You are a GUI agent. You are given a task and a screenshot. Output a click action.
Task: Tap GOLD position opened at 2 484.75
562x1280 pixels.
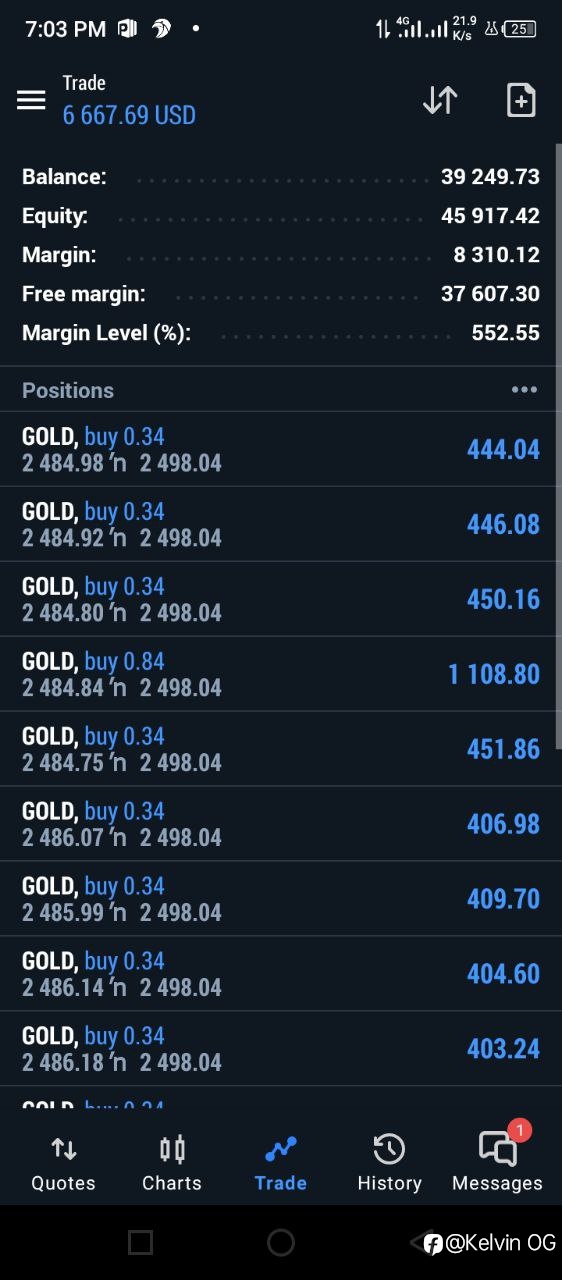tap(281, 749)
